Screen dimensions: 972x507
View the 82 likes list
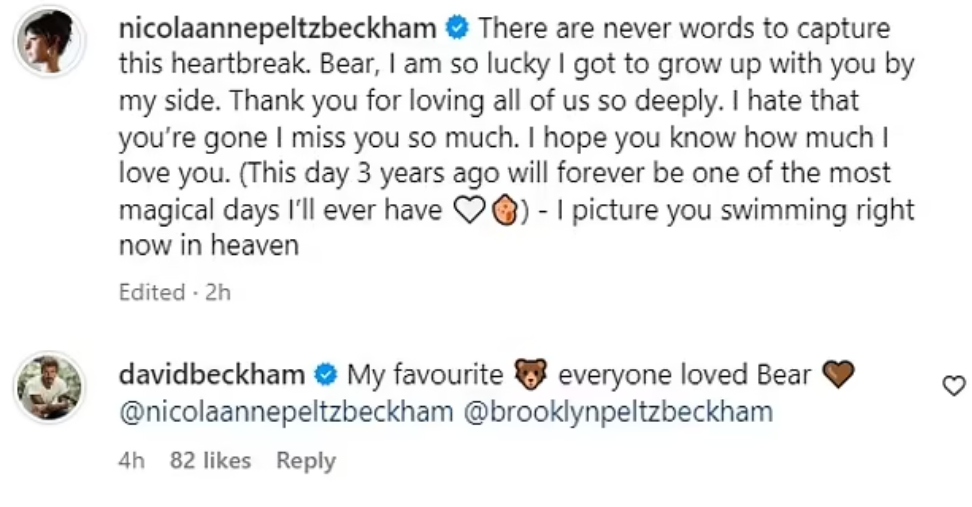[x=210, y=461]
